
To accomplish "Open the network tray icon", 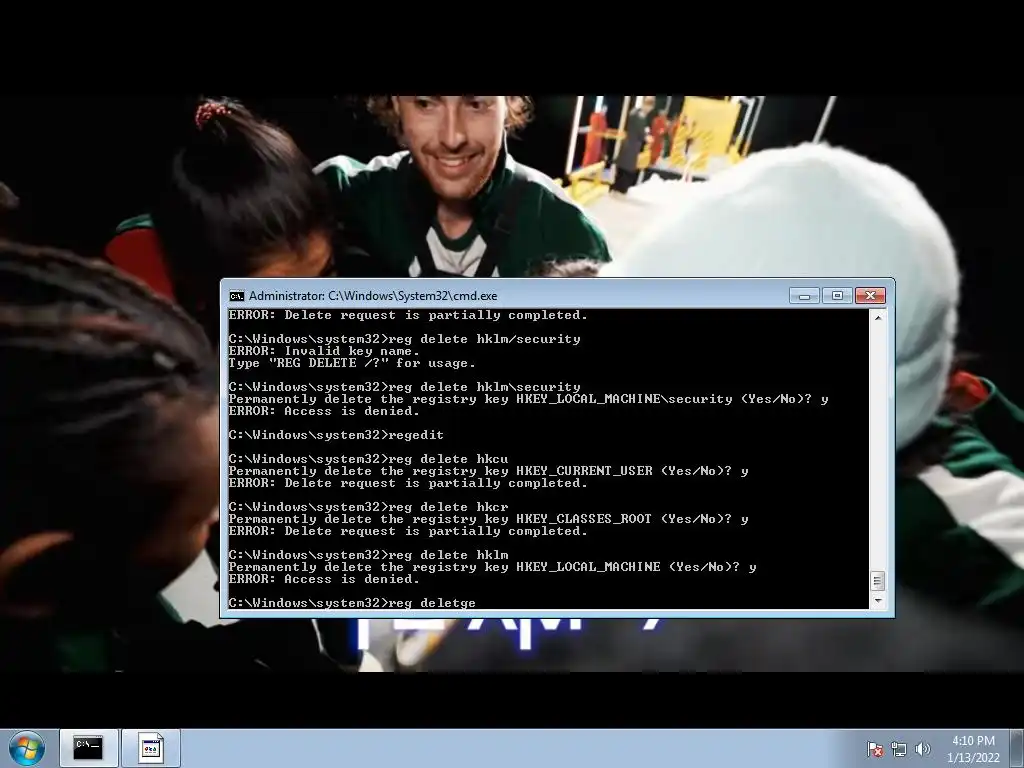I will tap(899, 749).
